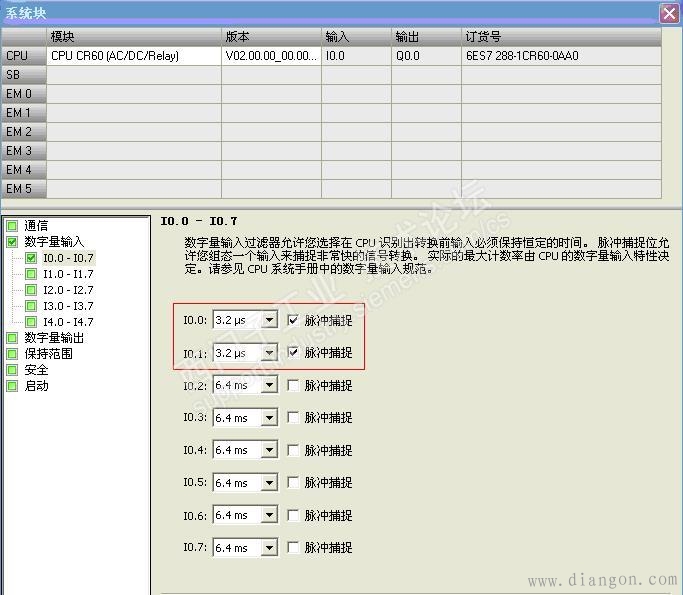Click the 模块 column header
The width and height of the screenshot is (683, 595).
(x=134, y=37)
